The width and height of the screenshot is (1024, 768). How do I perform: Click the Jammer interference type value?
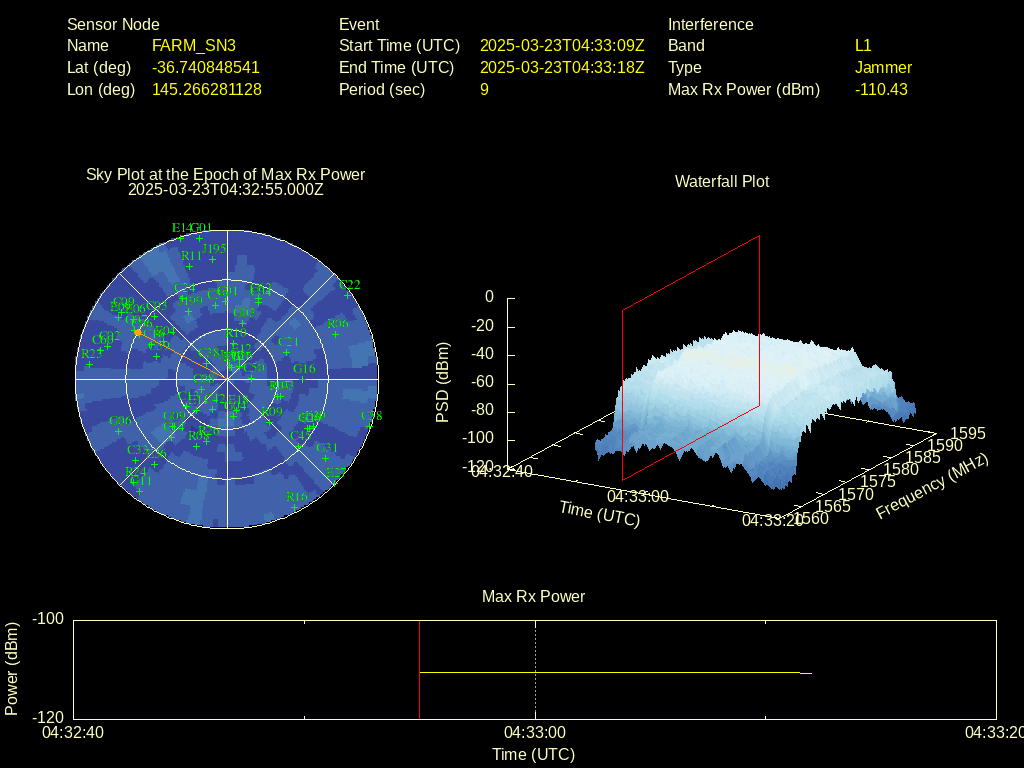pyautogui.click(x=883, y=67)
